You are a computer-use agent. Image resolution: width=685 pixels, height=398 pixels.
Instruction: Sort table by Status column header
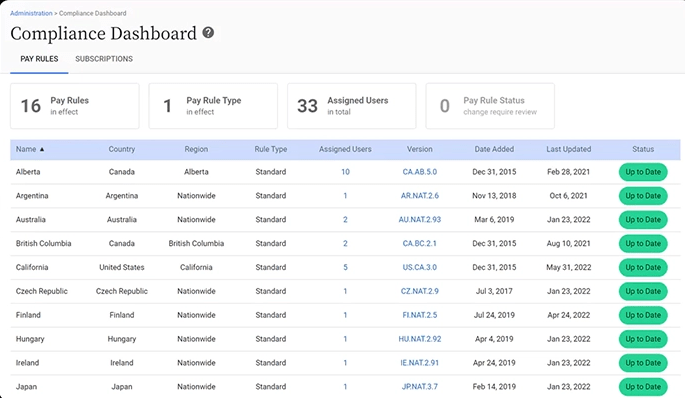pyautogui.click(x=643, y=149)
